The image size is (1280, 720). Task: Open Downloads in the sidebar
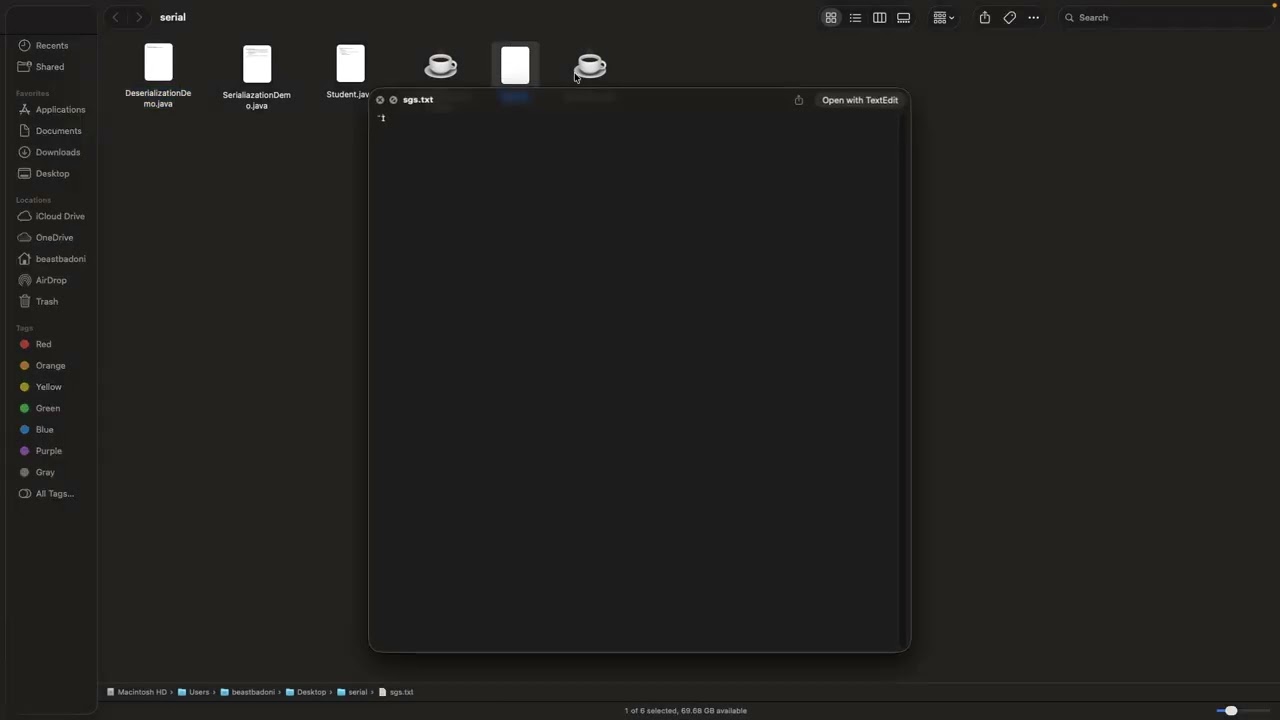pos(57,152)
